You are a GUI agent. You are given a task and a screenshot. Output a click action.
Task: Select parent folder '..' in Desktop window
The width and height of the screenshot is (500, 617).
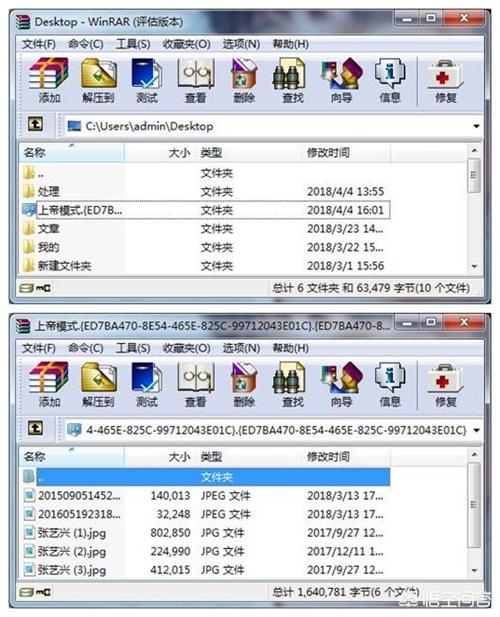205,173
